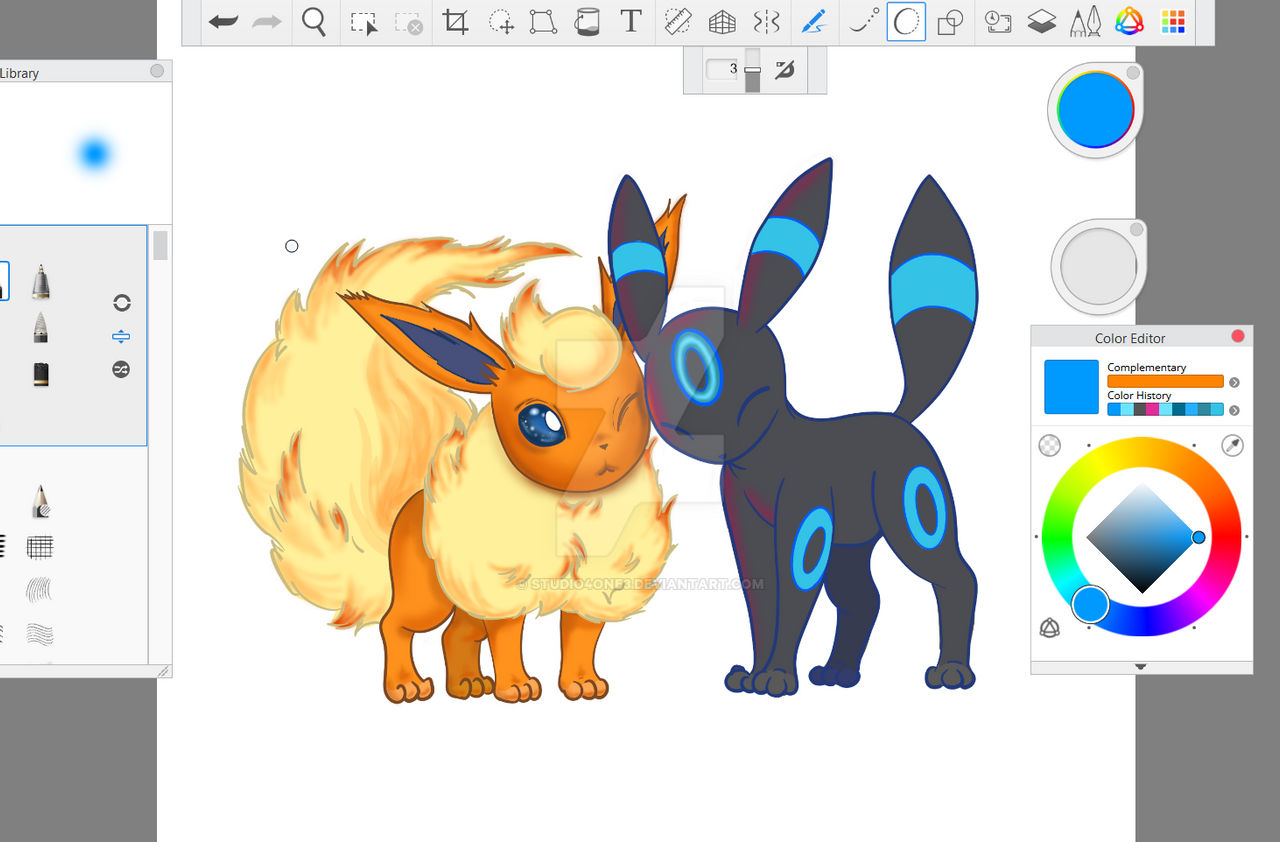Click the stroke offset value field
The width and height of the screenshot is (1280, 842).
coord(722,69)
